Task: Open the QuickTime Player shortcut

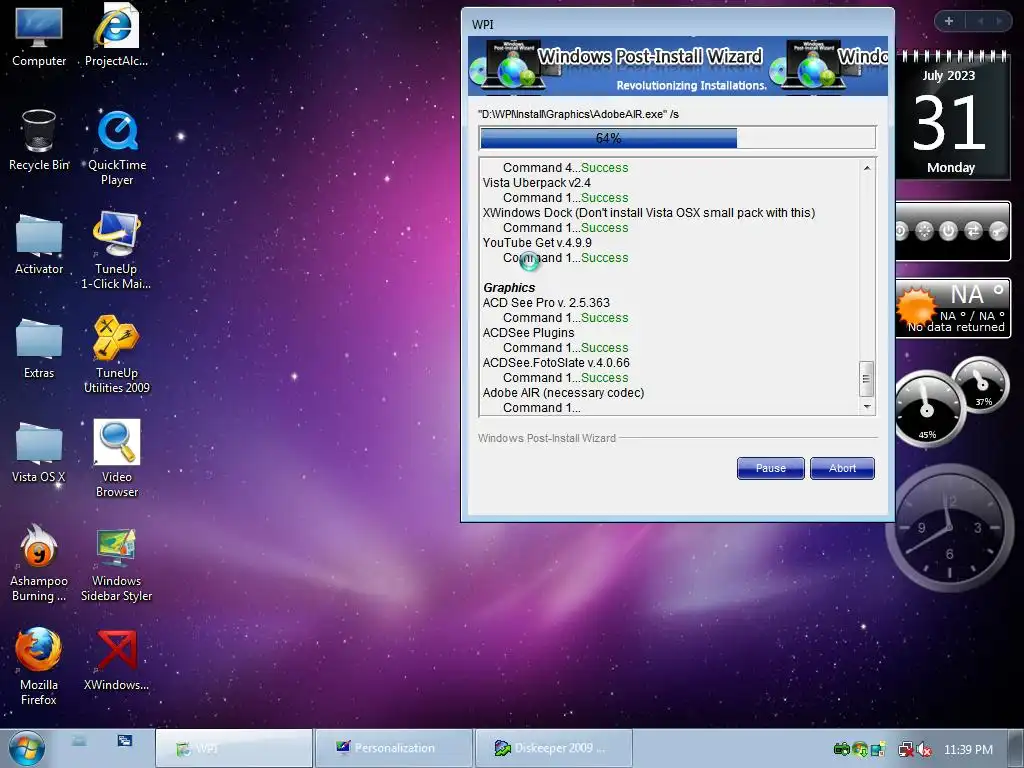Action: click(x=117, y=148)
